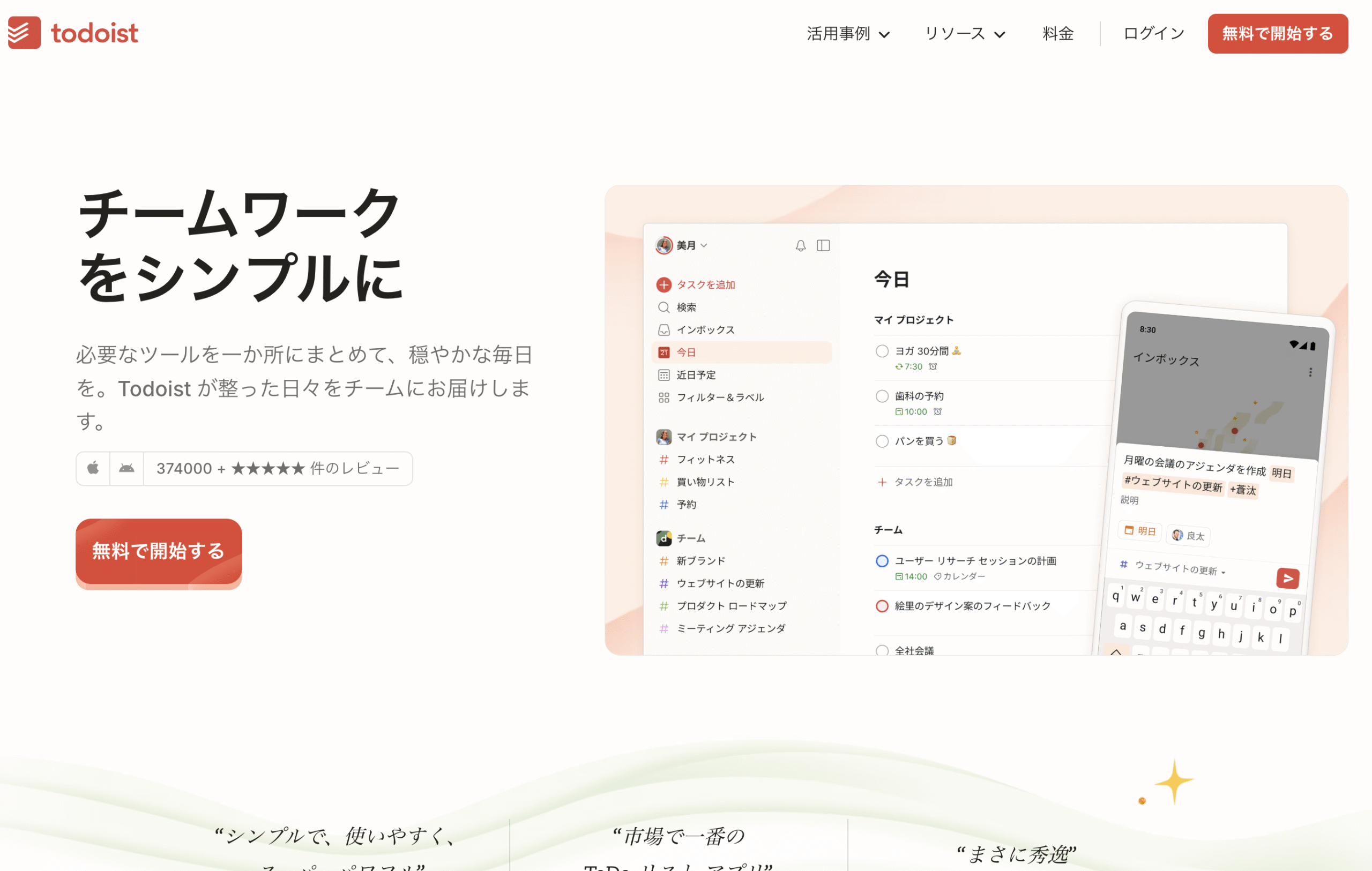Click the 今日 page heading

tap(892, 279)
